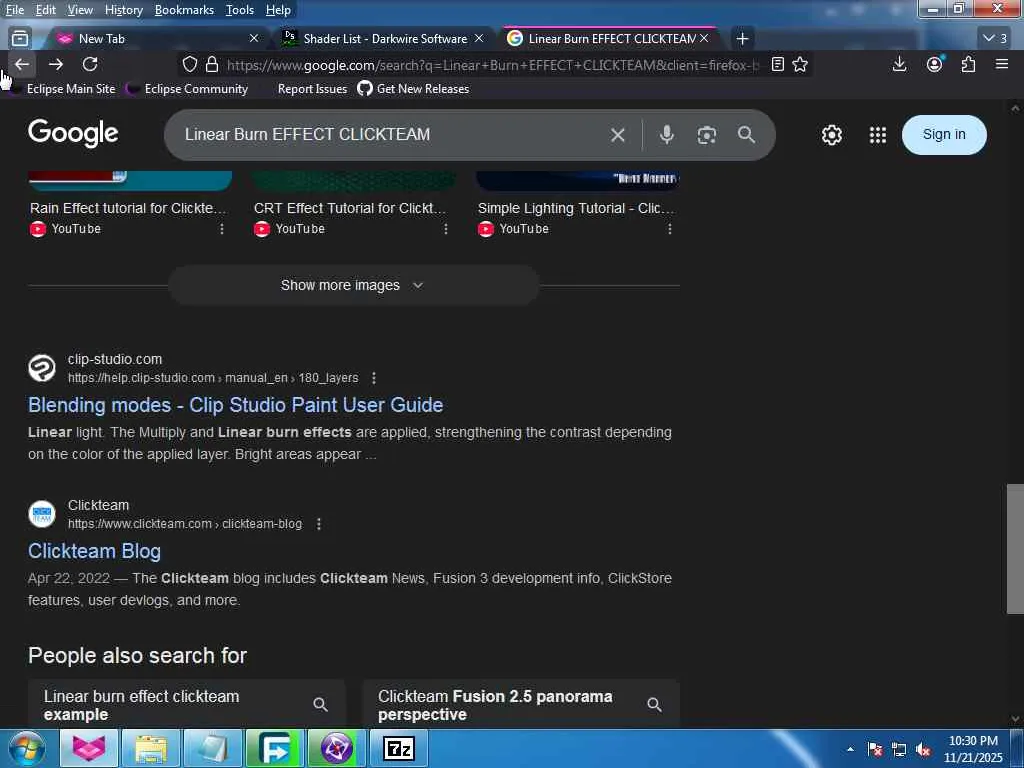The height and width of the screenshot is (768, 1024).
Task: Open options for Simple Lighting Tutorial video
Action: point(669,229)
